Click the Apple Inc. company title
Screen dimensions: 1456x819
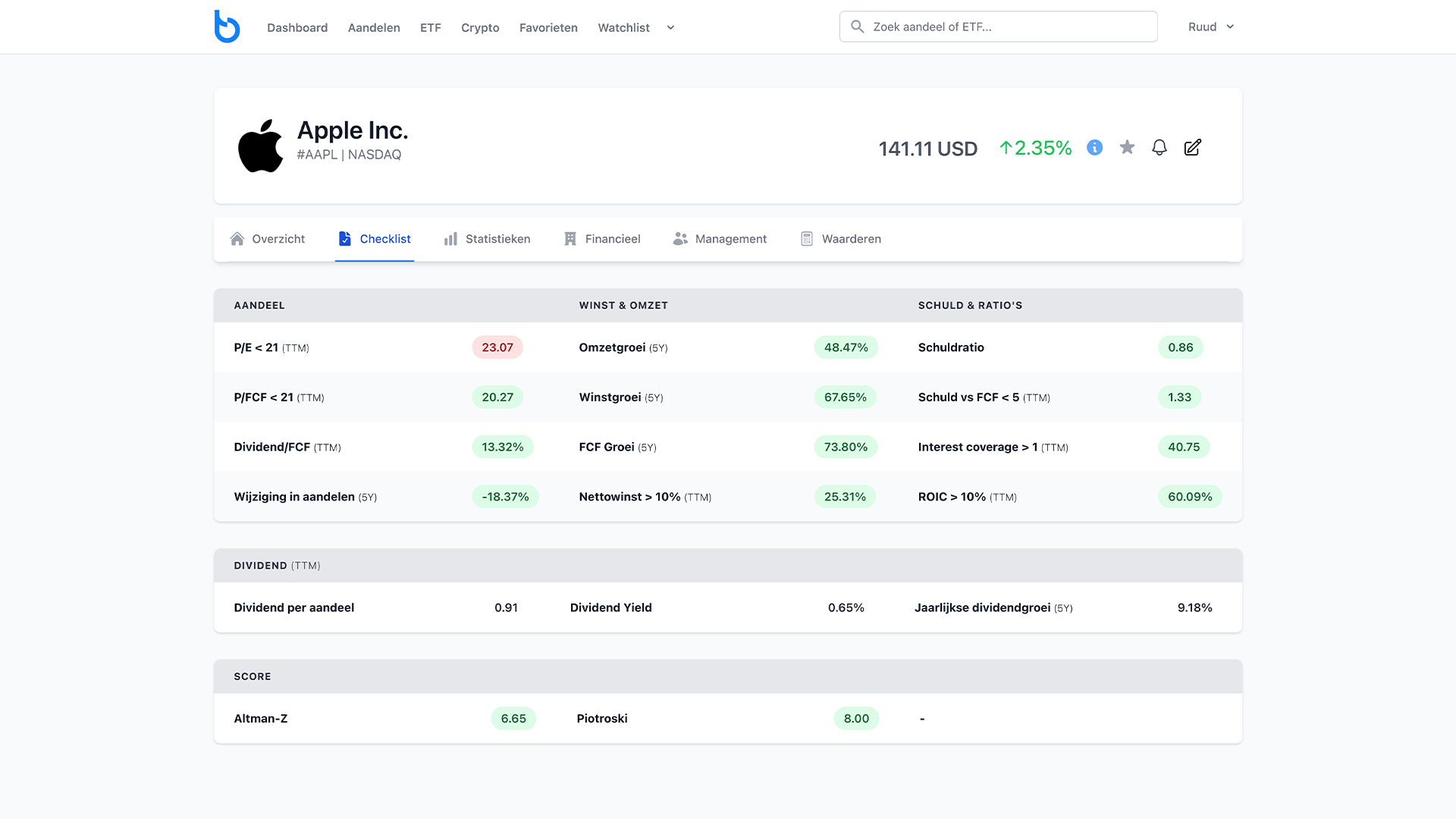[353, 130]
